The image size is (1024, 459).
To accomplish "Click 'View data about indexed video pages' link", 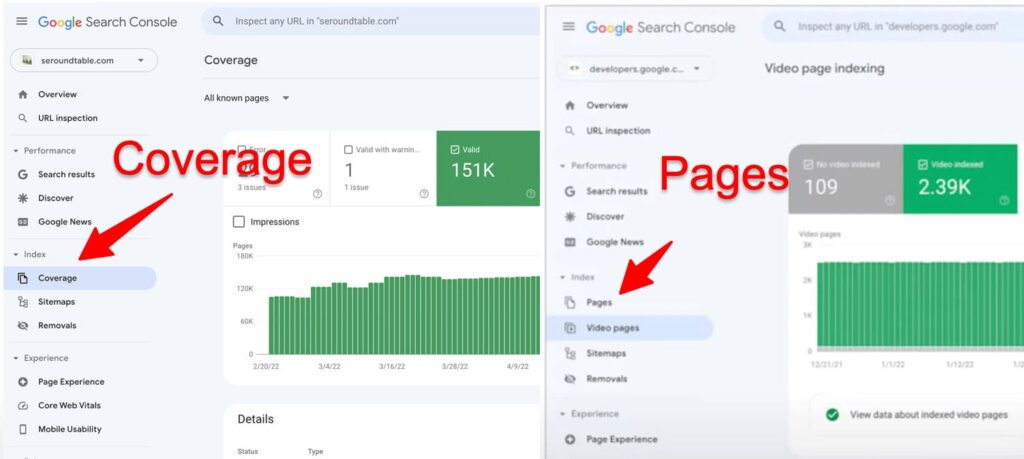I will pos(928,415).
